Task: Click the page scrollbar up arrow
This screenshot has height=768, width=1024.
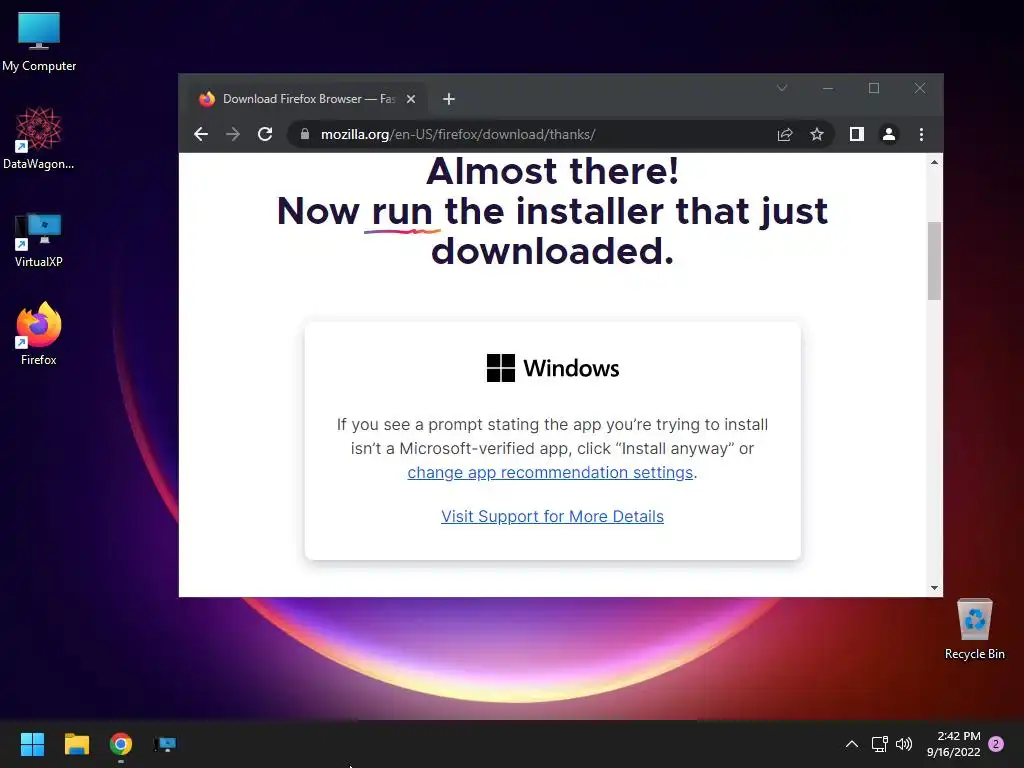Action: click(x=935, y=162)
